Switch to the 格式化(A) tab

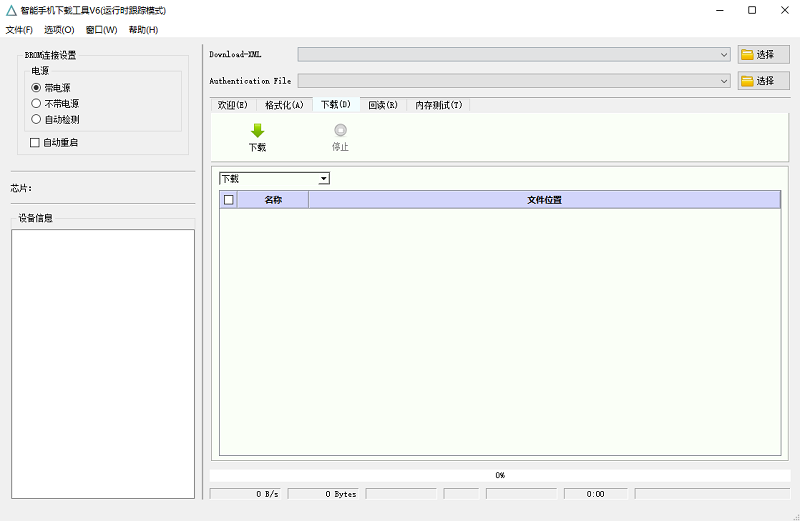tap(284, 105)
